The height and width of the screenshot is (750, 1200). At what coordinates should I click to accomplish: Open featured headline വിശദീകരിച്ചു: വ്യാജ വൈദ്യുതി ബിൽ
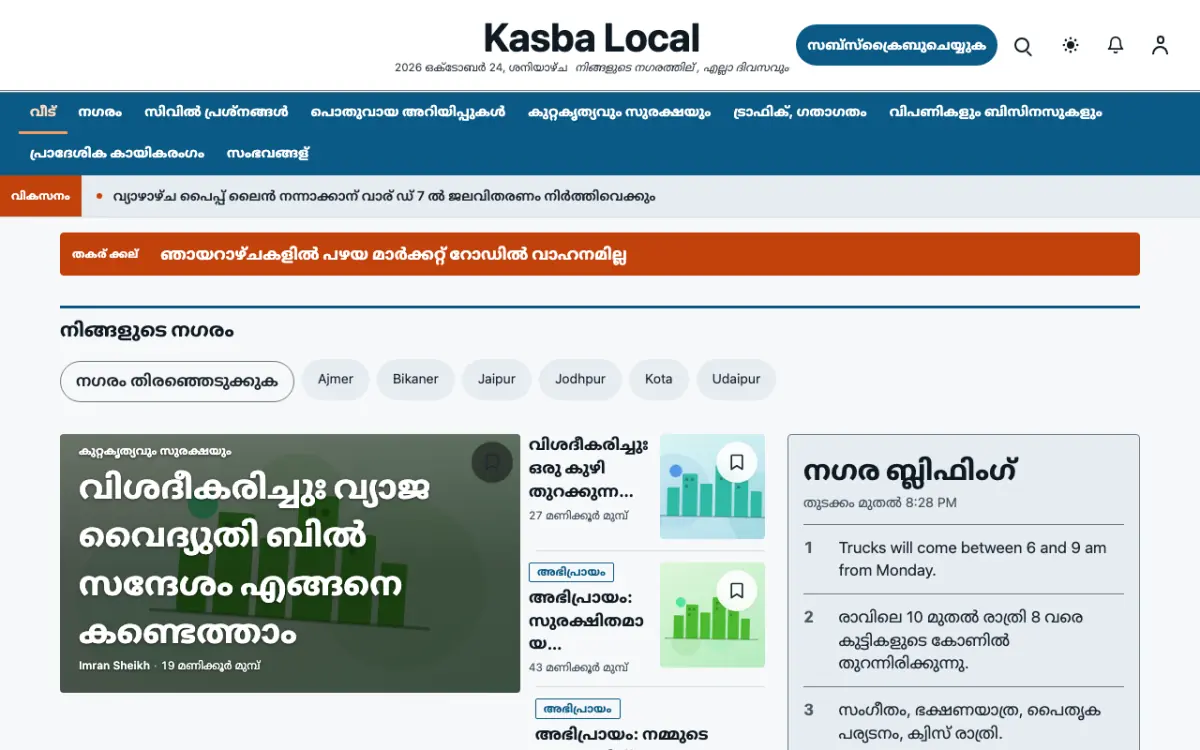point(255,560)
